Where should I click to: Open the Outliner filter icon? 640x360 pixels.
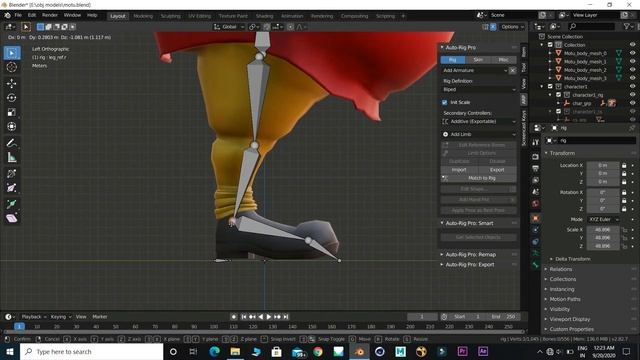(628, 26)
